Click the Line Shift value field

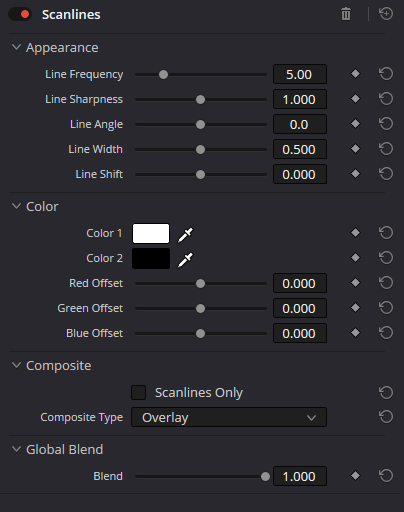point(300,174)
